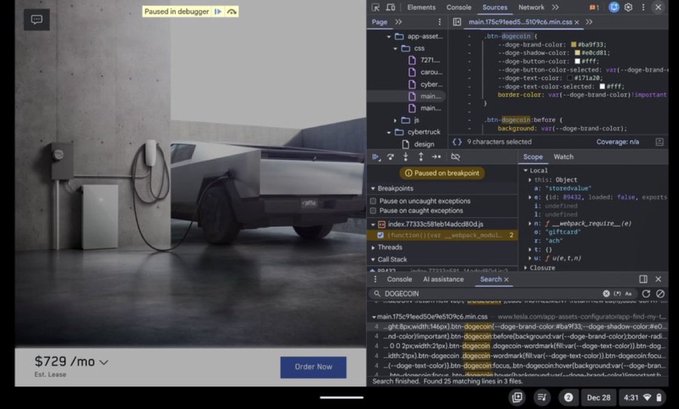Show more open file tabs chevron
The height and width of the screenshot is (409, 679).
click(589, 22)
